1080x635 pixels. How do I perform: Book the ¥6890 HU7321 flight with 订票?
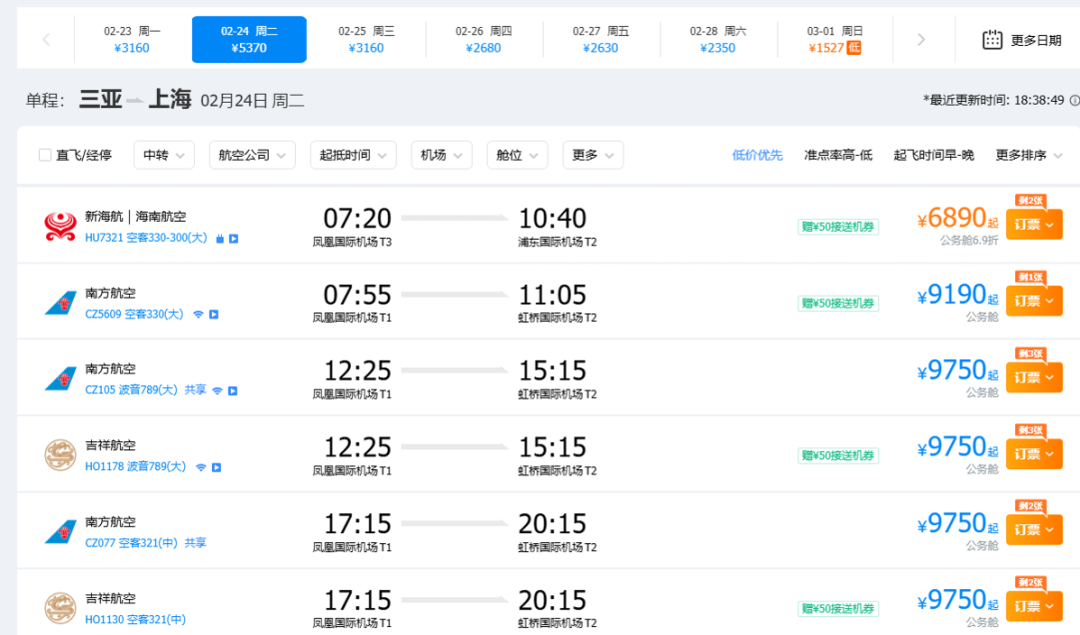[x=1034, y=225]
